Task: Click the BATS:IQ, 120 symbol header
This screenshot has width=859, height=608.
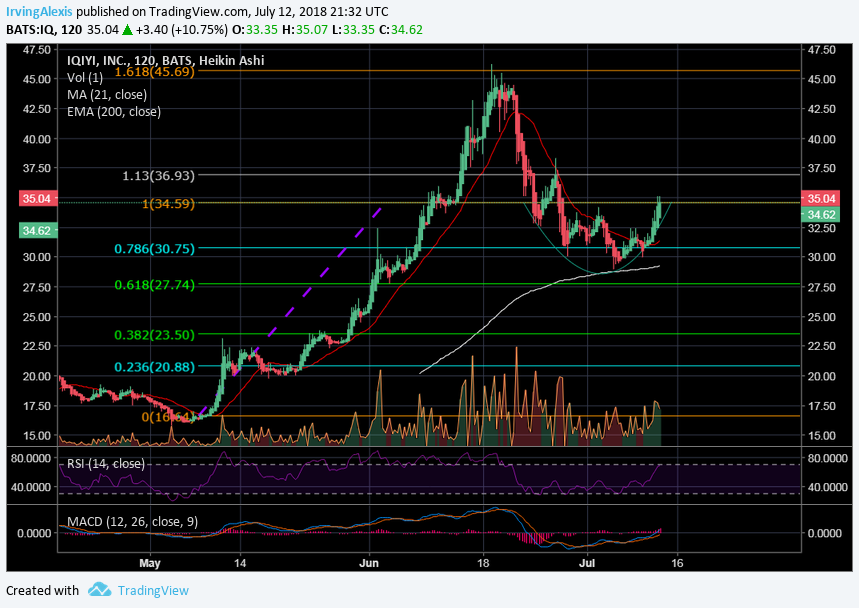Action: pos(44,30)
